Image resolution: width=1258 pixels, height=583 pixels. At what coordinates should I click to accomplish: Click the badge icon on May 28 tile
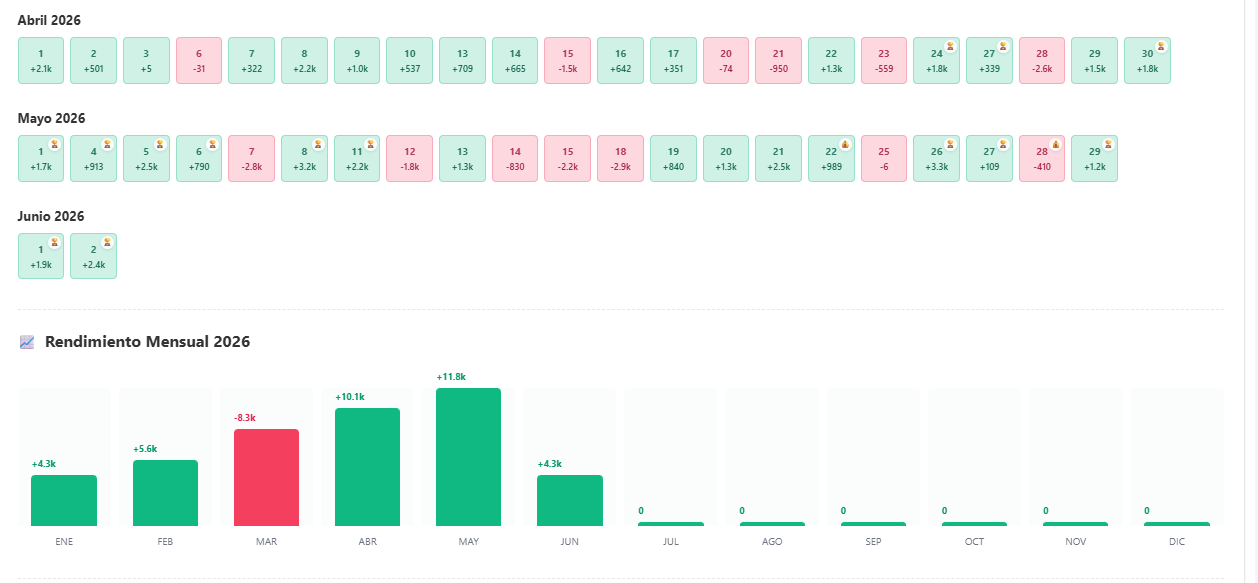click(1056, 144)
